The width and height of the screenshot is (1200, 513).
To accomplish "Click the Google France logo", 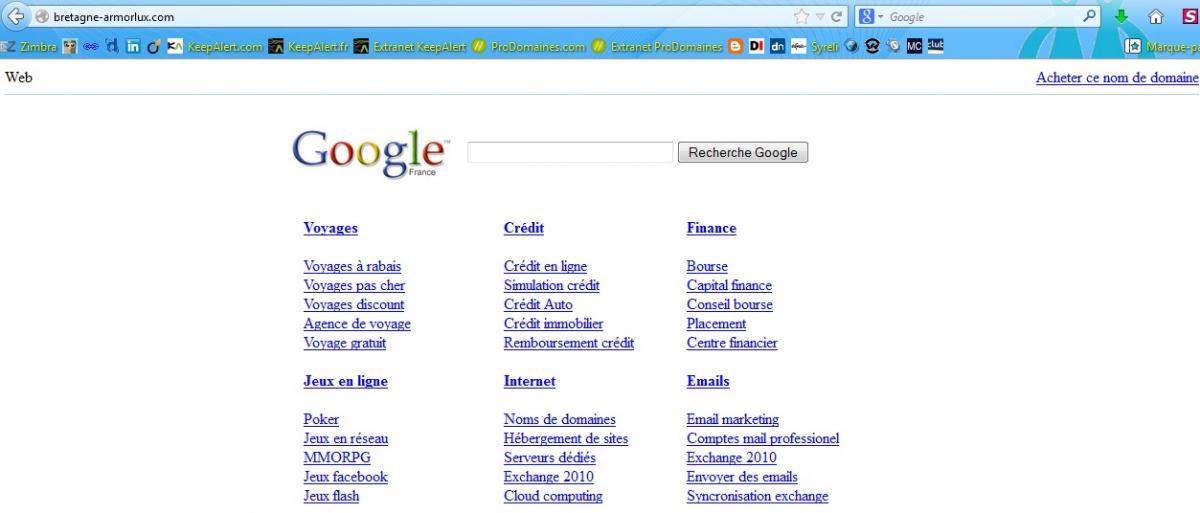I will pos(369,153).
